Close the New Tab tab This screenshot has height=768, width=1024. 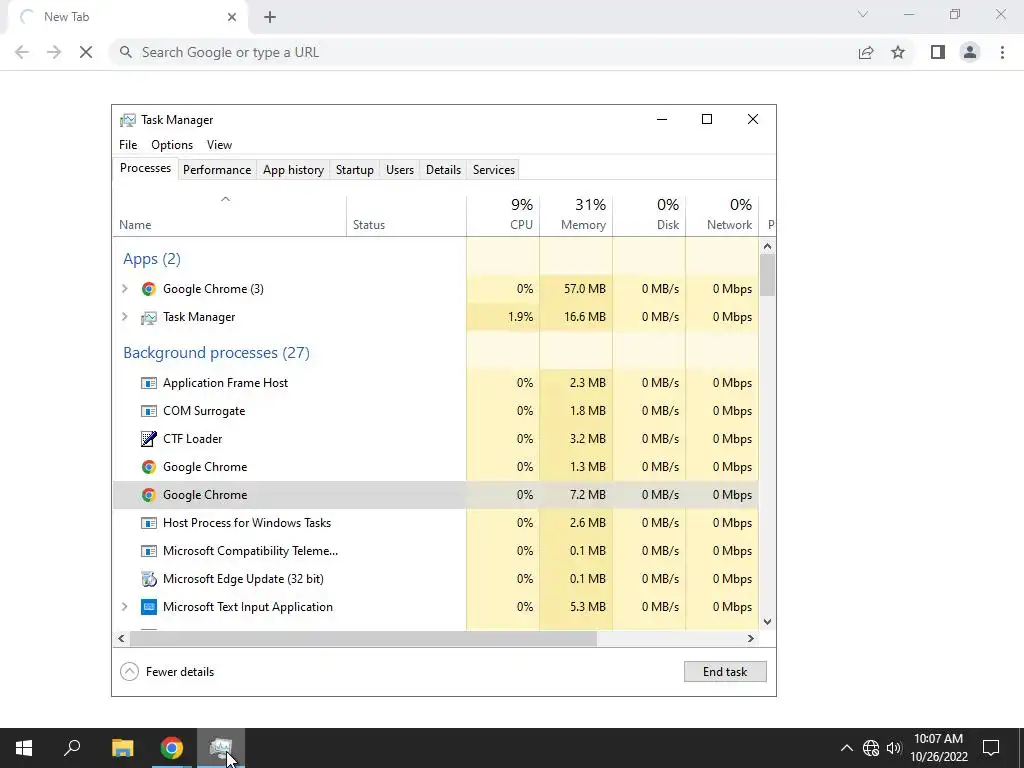[x=232, y=17]
